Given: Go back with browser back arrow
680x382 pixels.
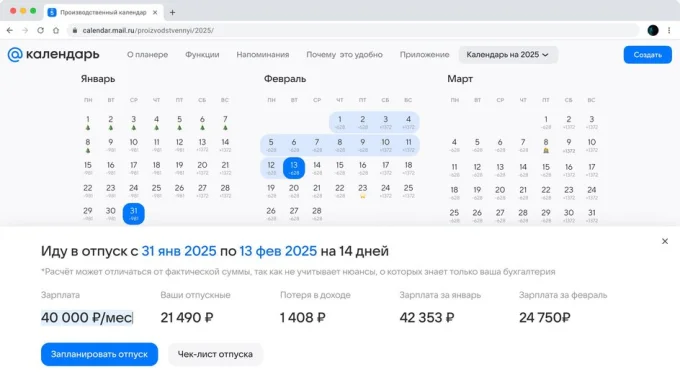Looking at the screenshot, I should coord(10,30).
